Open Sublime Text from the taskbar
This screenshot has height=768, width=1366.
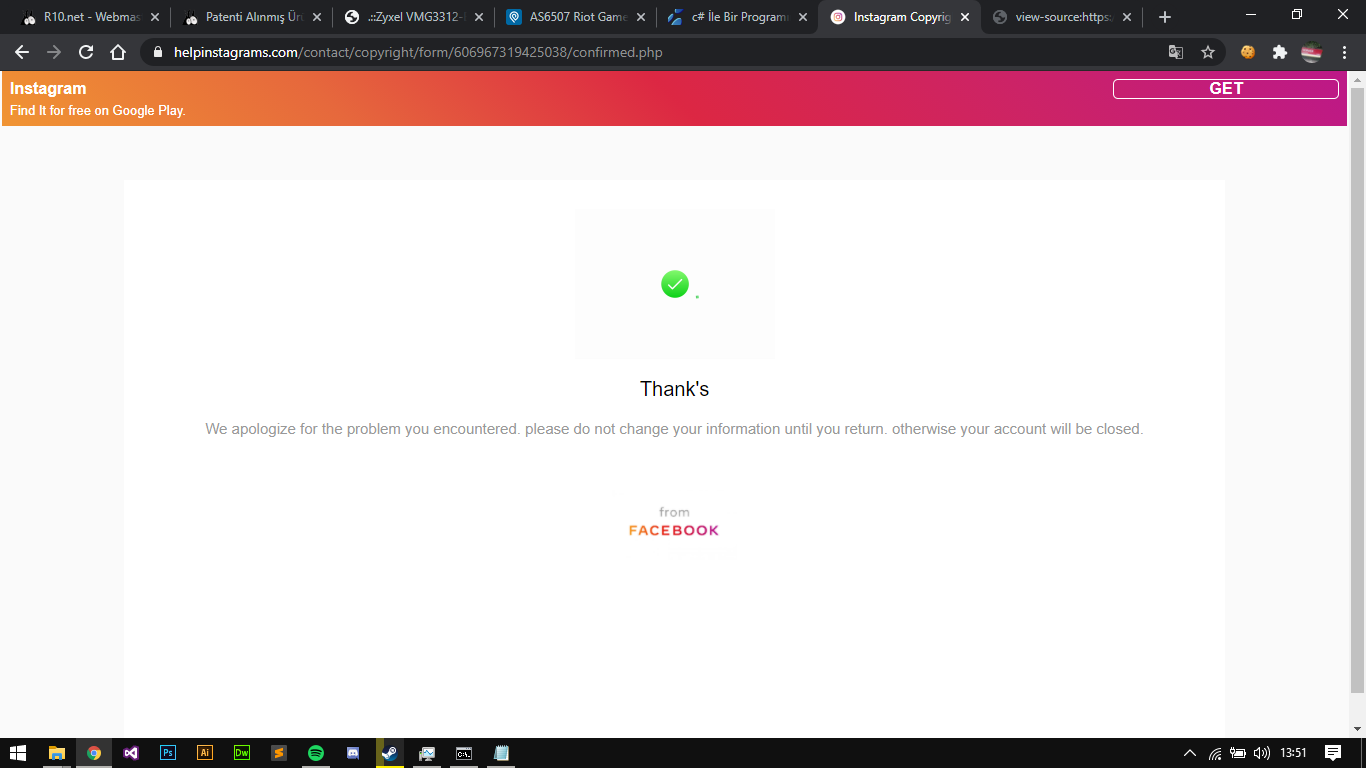(x=279, y=753)
